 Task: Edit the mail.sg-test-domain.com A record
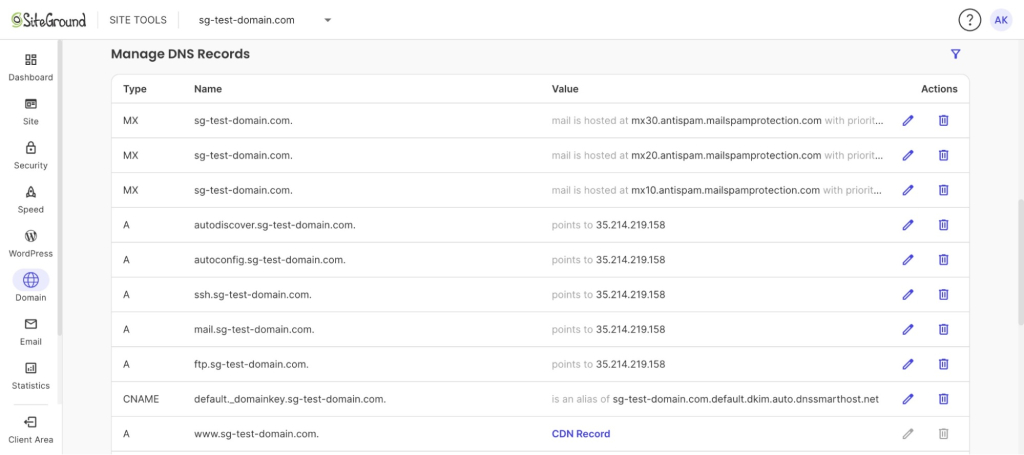click(908, 329)
